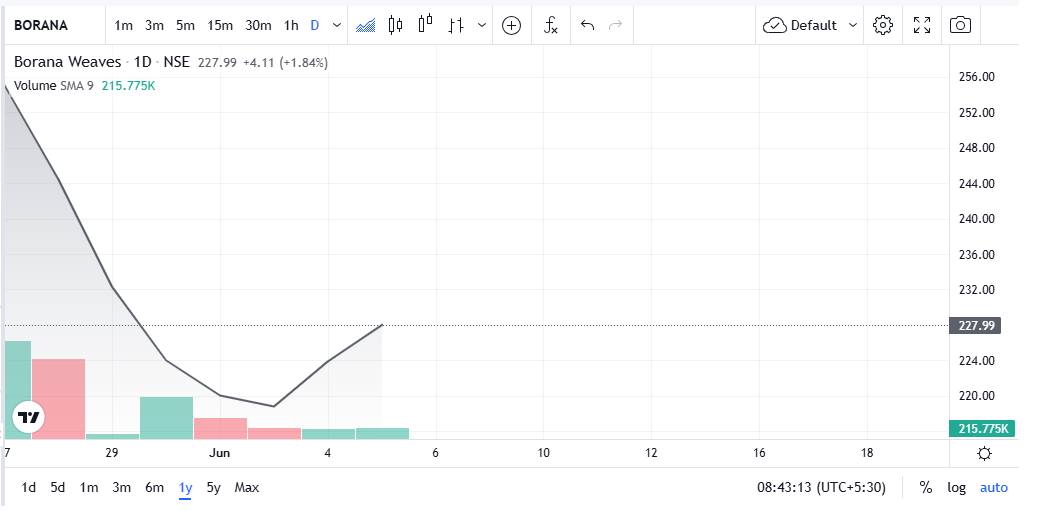Select the Max date range
This screenshot has height=511, width=1040.
point(246,488)
